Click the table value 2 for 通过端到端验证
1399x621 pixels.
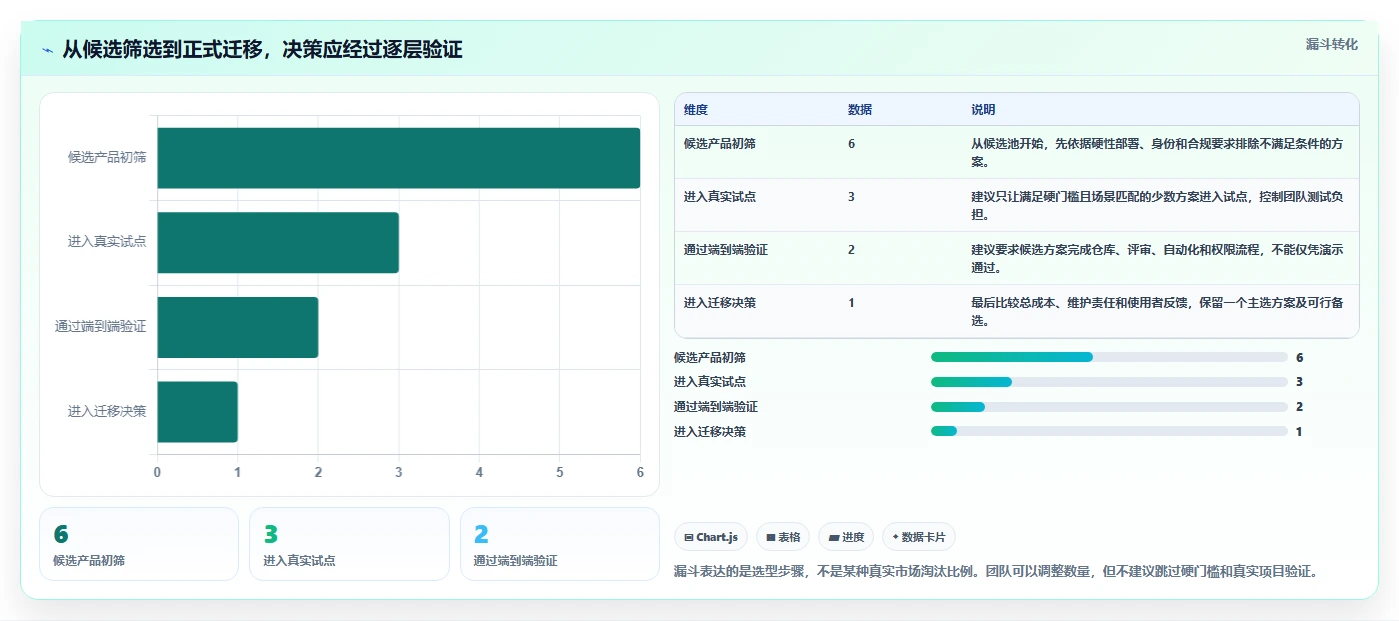(x=852, y=250)
